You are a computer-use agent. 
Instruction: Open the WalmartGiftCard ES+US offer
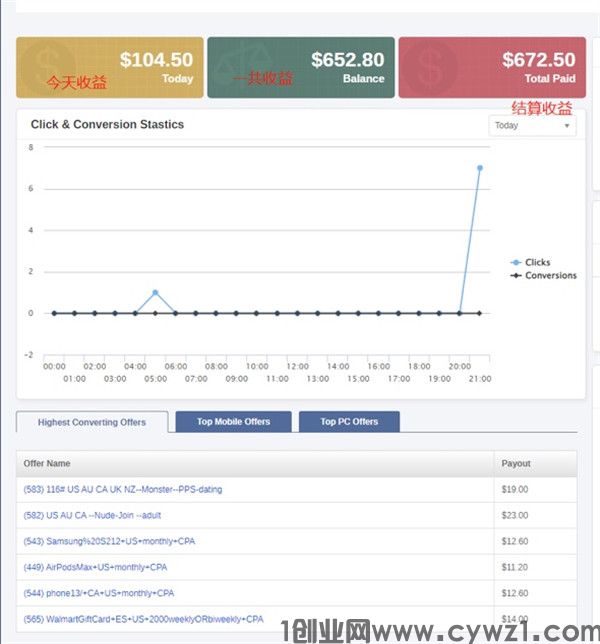point(143,619)
